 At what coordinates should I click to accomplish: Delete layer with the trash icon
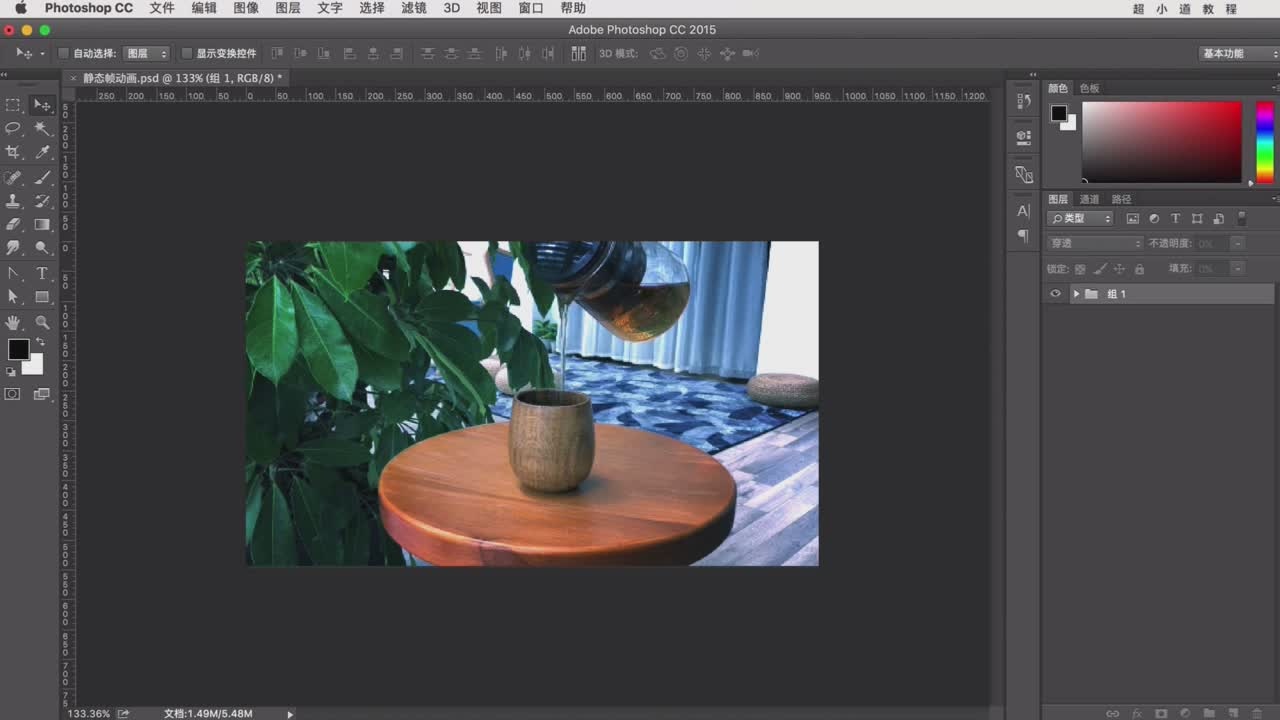tap(1257, 713)
